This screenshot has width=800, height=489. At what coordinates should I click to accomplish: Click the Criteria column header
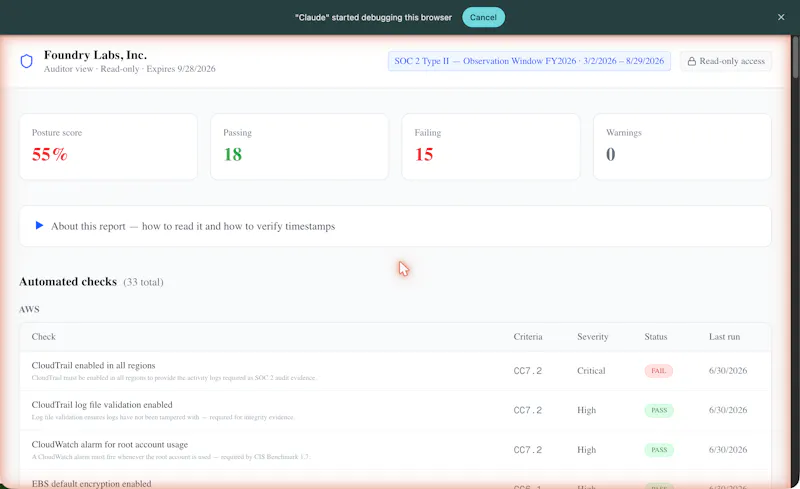click(x=528, y=337)
